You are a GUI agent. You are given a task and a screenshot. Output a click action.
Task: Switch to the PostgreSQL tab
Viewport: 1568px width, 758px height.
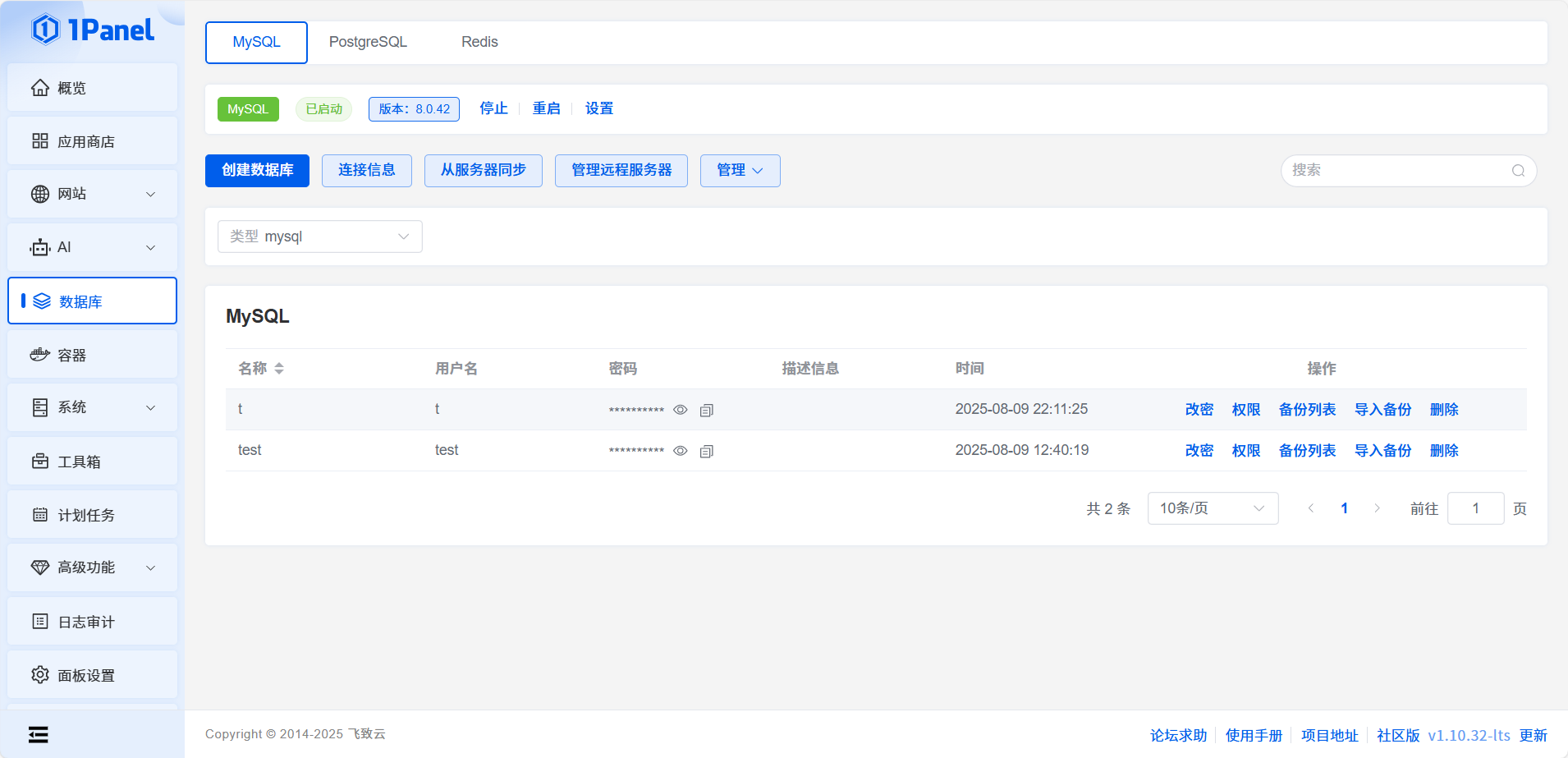(x=368, y=42)
